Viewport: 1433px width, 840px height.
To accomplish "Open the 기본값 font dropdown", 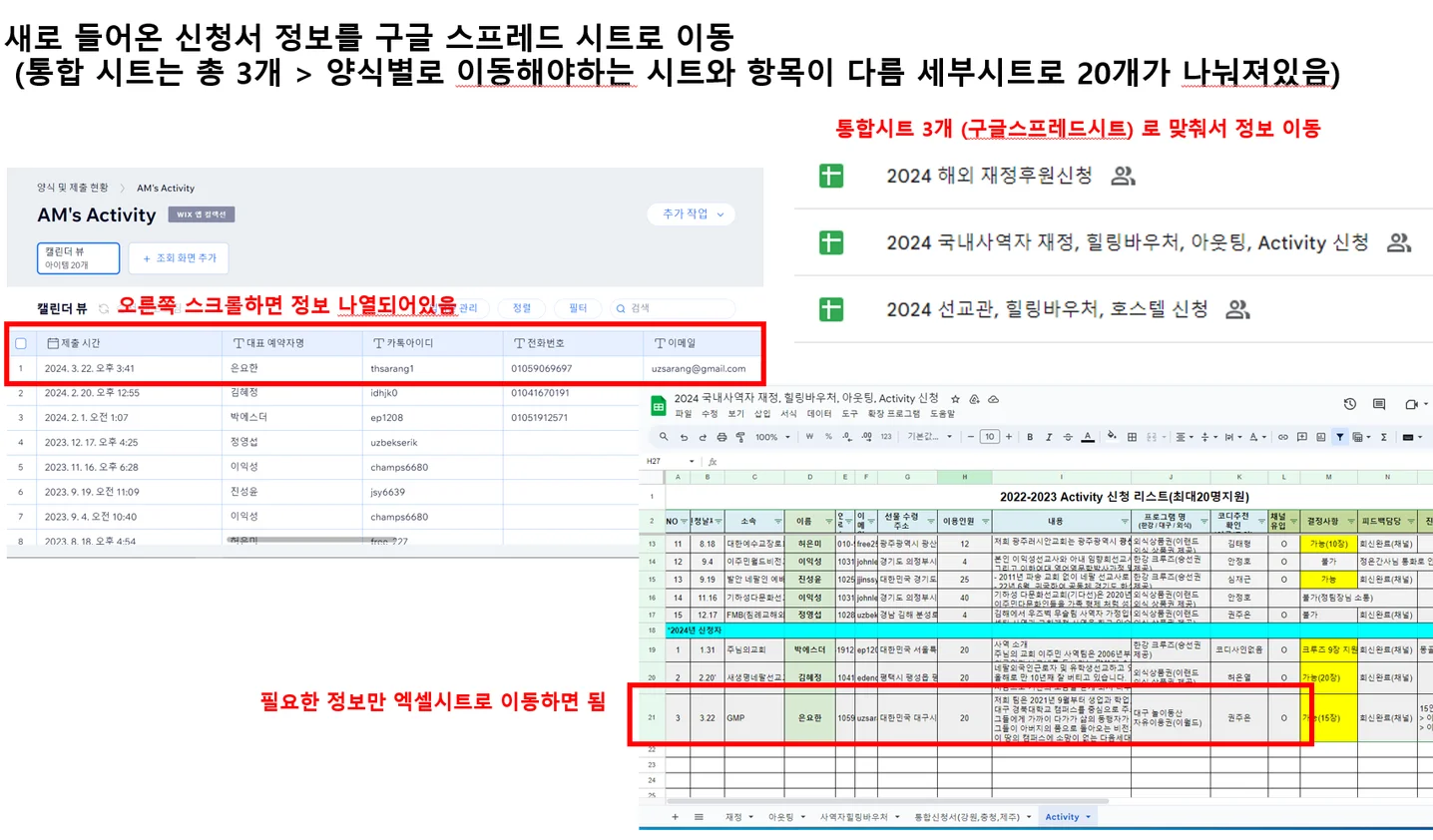I will point(928,437).
